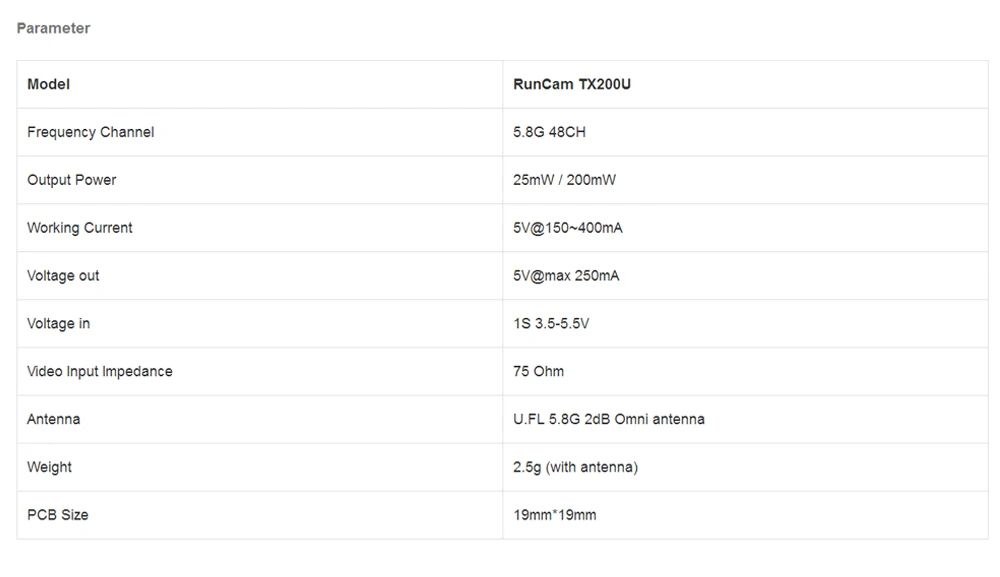The width and height of the screenshot is (1000, 577).
Task: Click the 75 Ohm value
Action: pos(538,372)
